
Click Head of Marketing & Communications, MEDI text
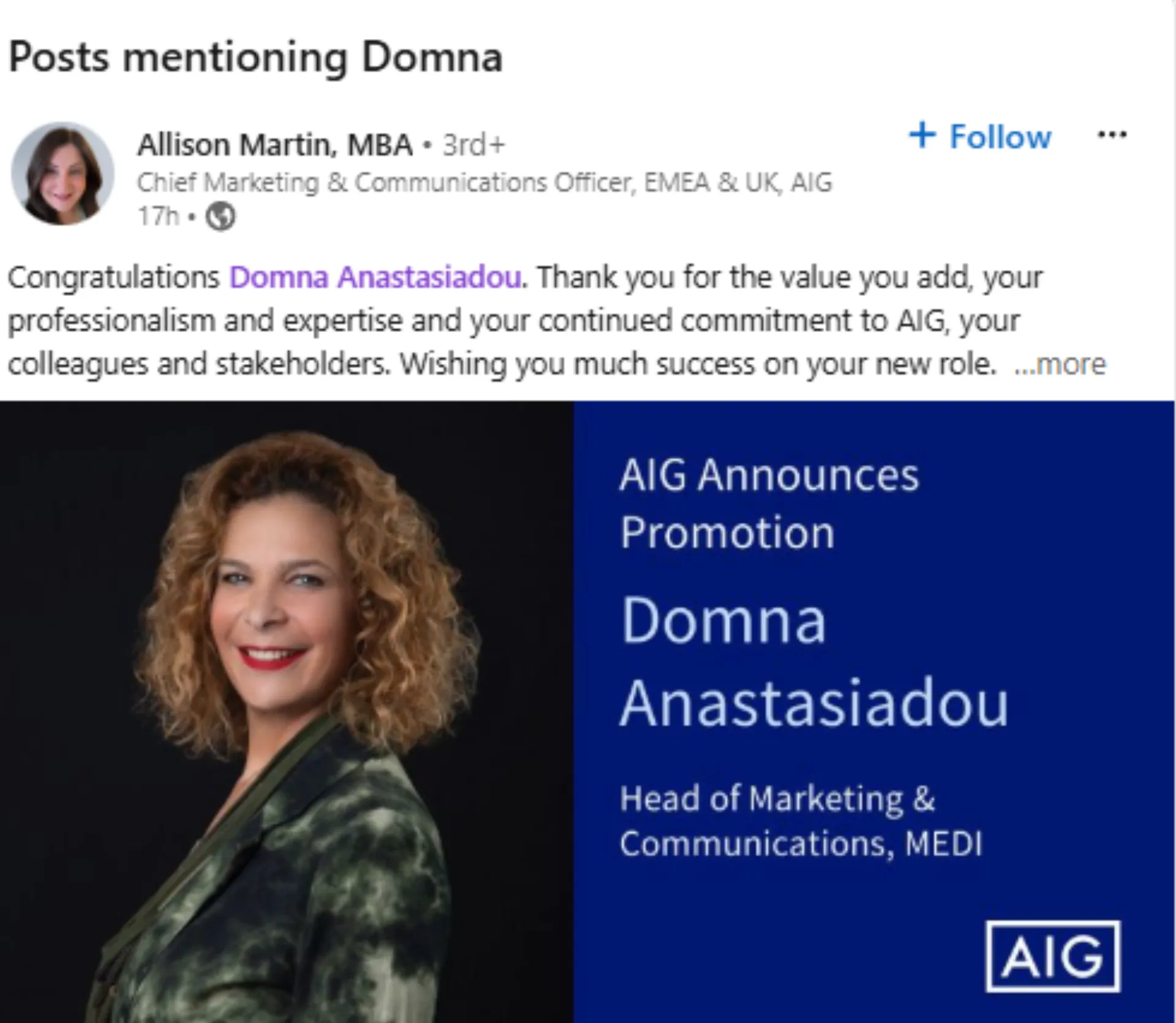800,821
